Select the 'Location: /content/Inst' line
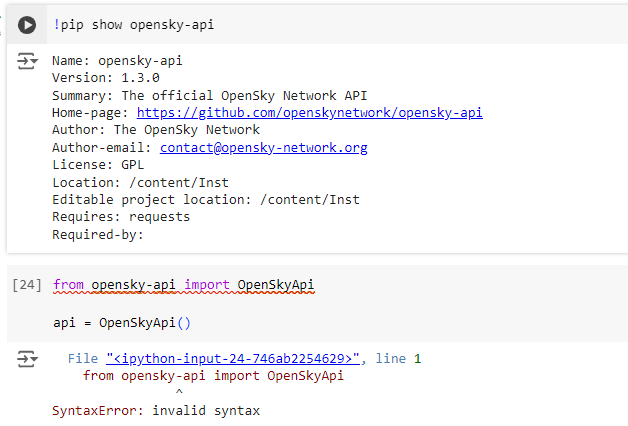 [140, 183]
